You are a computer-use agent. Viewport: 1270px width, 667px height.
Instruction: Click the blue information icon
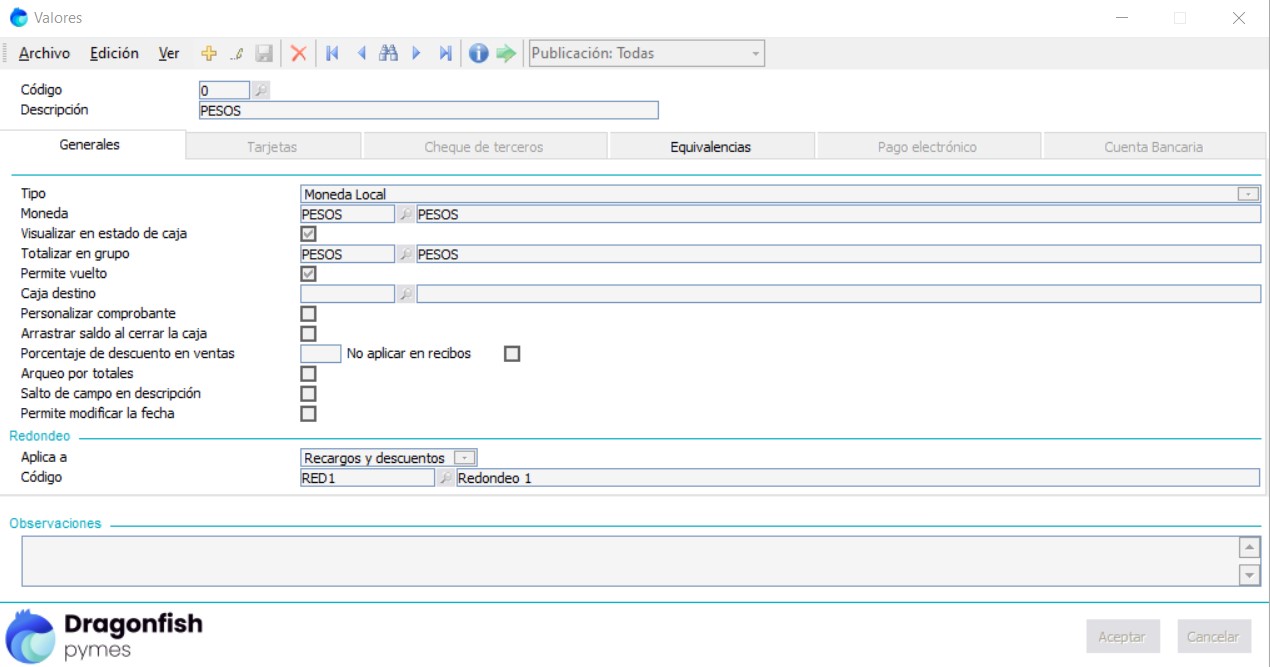(479, 54)
